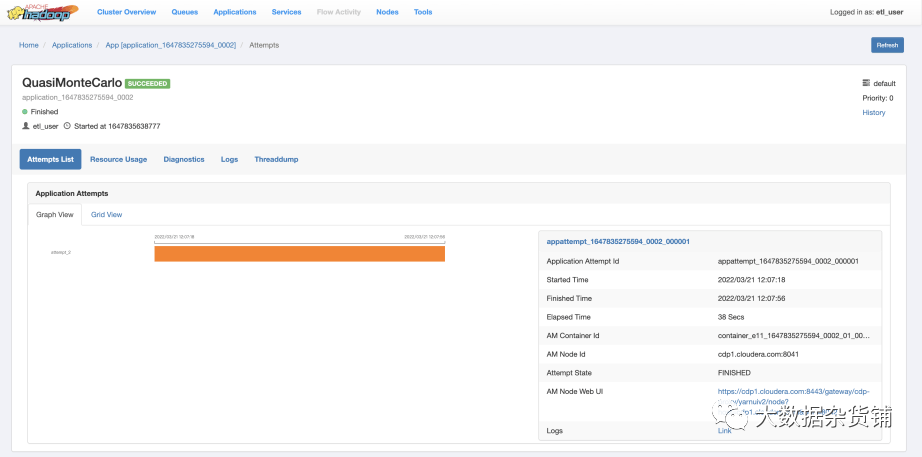Click the Logged in as etl_user text
Screen dimensions: 922x457
867,12
